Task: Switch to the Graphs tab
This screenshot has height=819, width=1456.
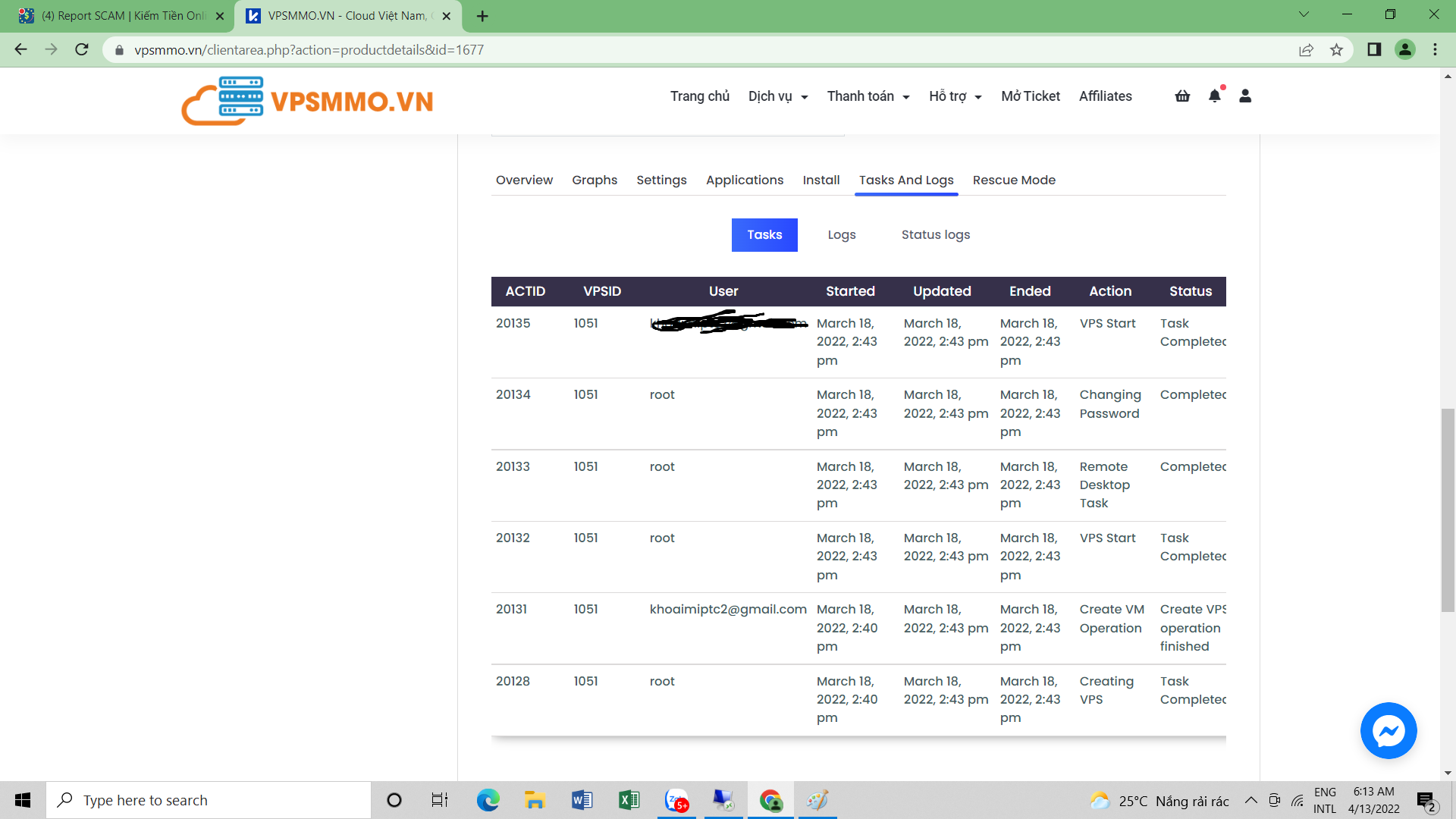Action: click(595, 180)
